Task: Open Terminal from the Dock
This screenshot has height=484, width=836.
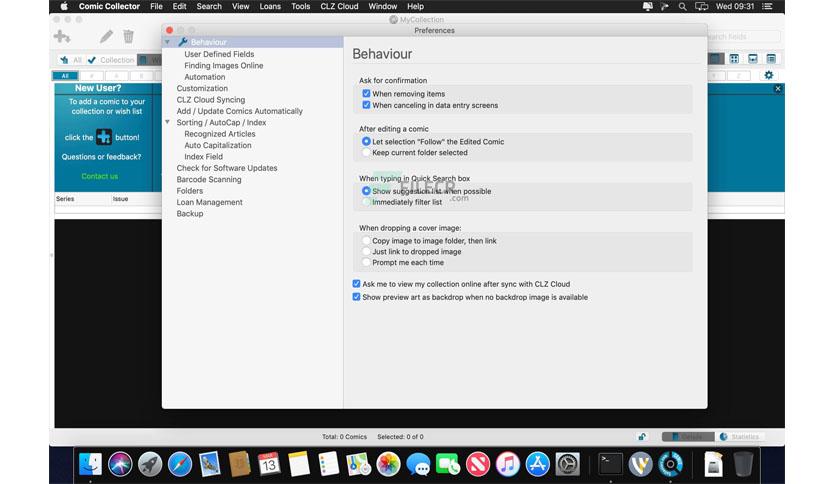Action: click(x=610, y=464)
